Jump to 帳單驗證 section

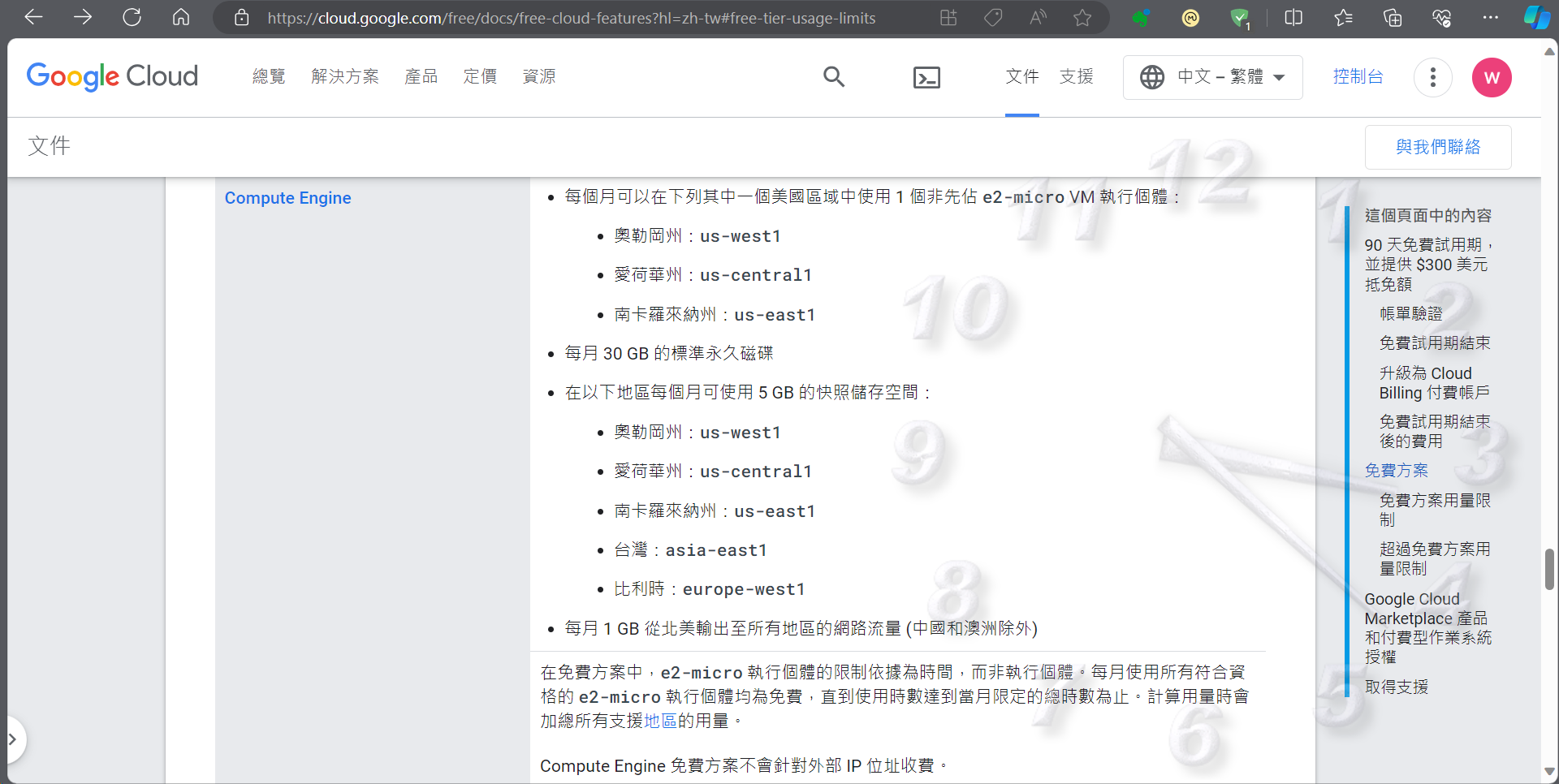tap(1411, 314)
